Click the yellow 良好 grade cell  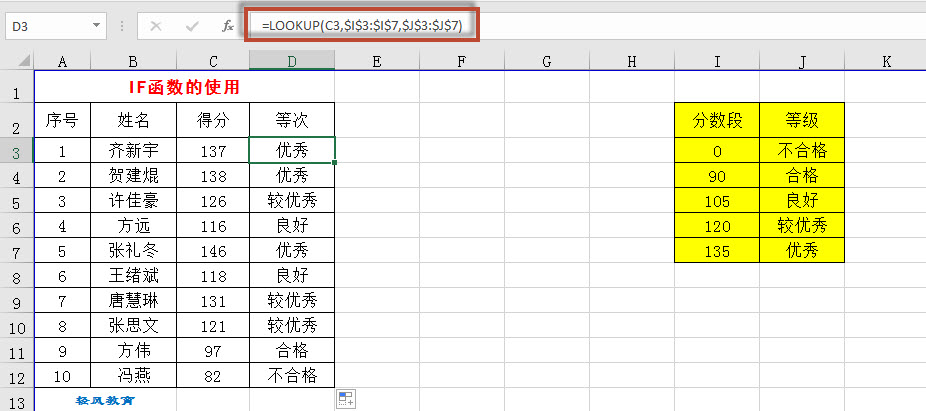tap(802, 201)
